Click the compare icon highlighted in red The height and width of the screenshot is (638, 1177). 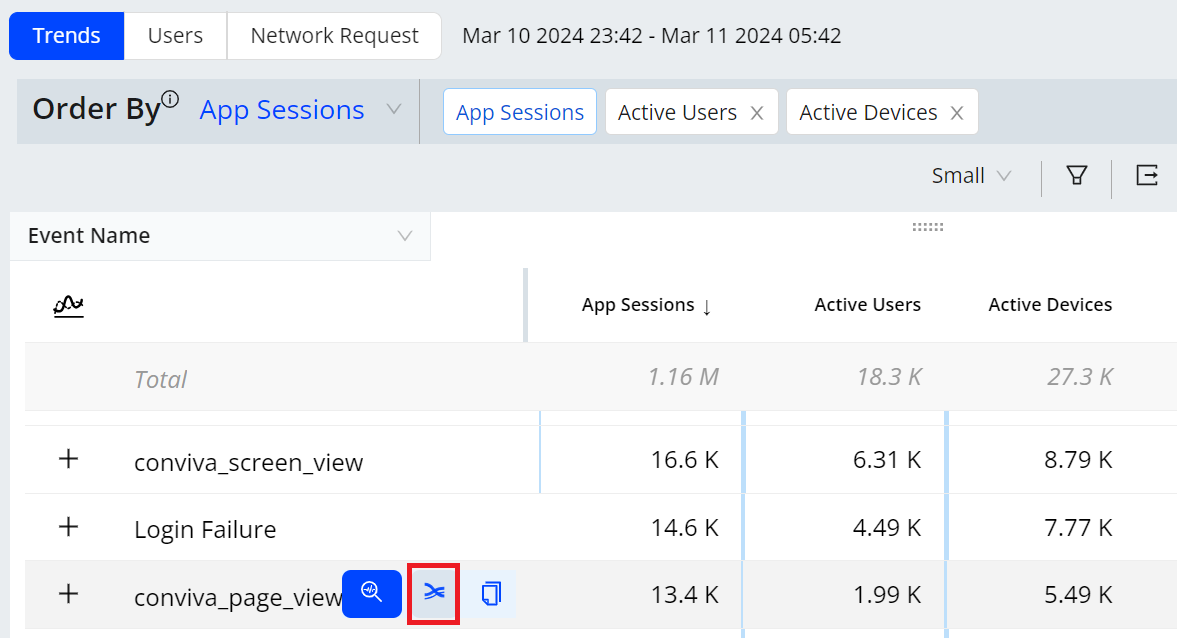coord(433,593)
